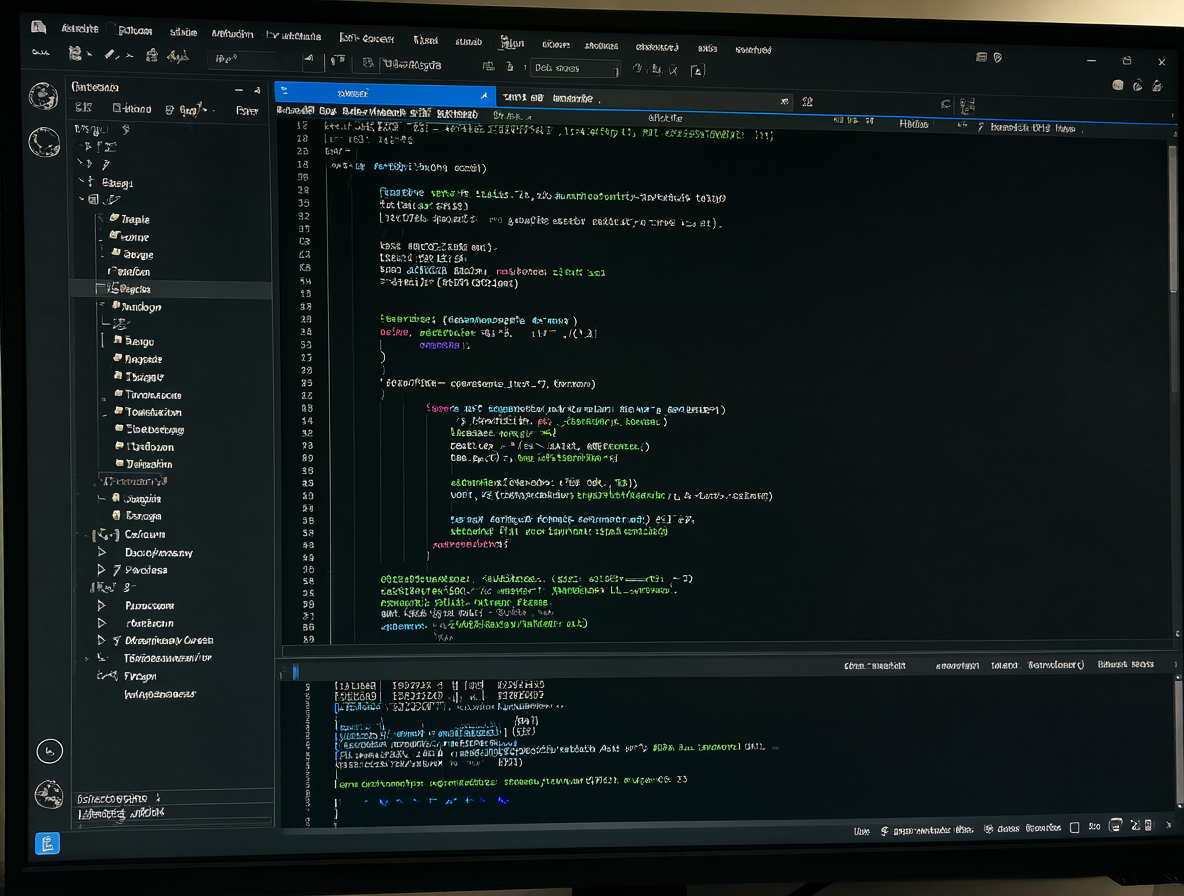
Task: Click the rightmost icon below the window close button
Action: tap(1158, 86)
